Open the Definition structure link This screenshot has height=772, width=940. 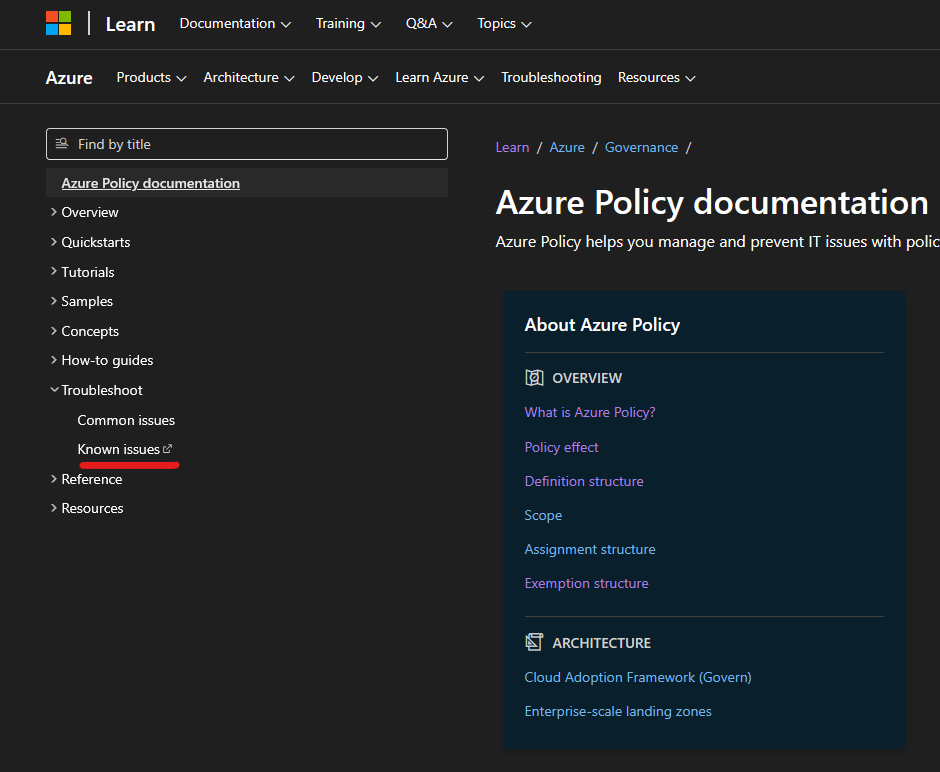[584, 481]
